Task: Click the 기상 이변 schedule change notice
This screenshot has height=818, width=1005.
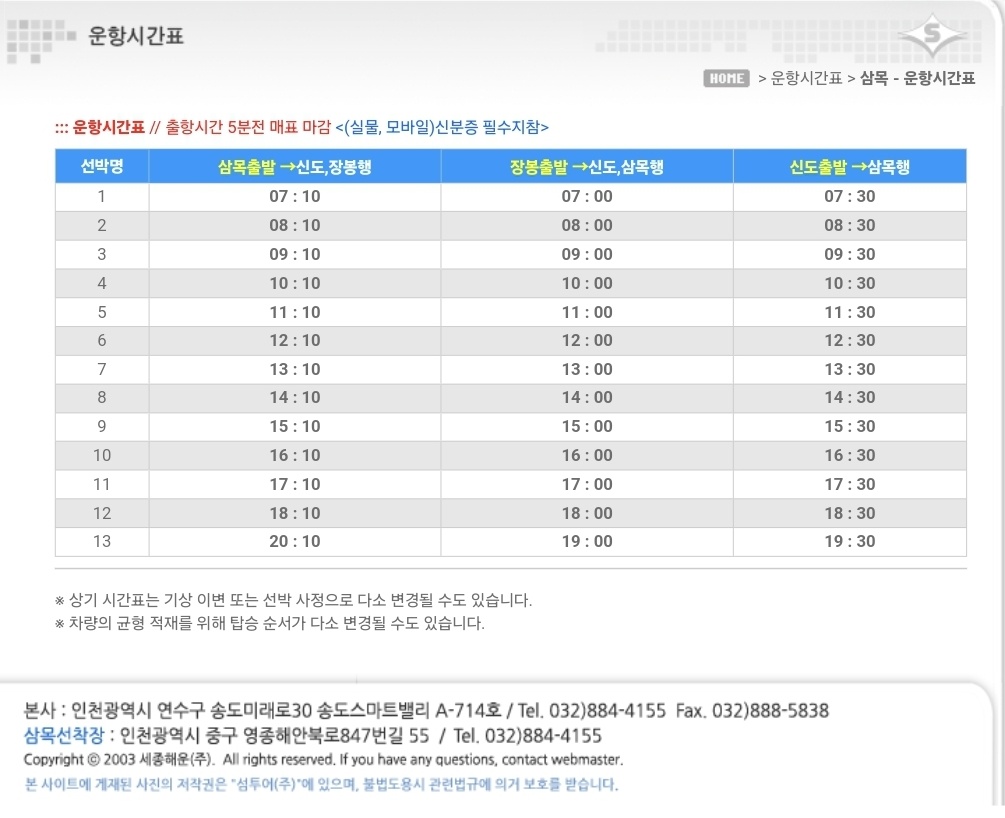Action: [294, 601]
